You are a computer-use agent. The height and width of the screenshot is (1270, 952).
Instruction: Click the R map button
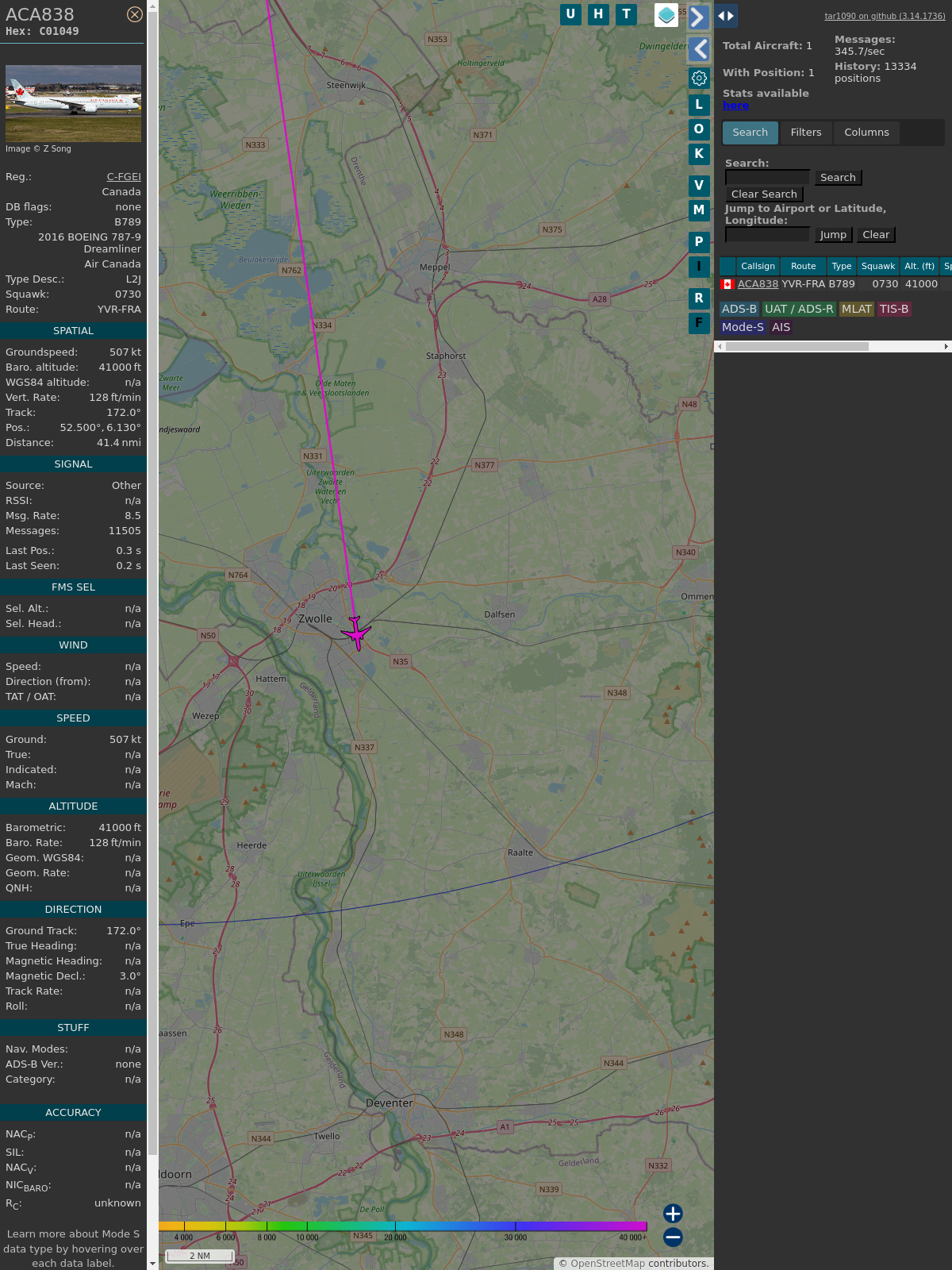[699, 298]
